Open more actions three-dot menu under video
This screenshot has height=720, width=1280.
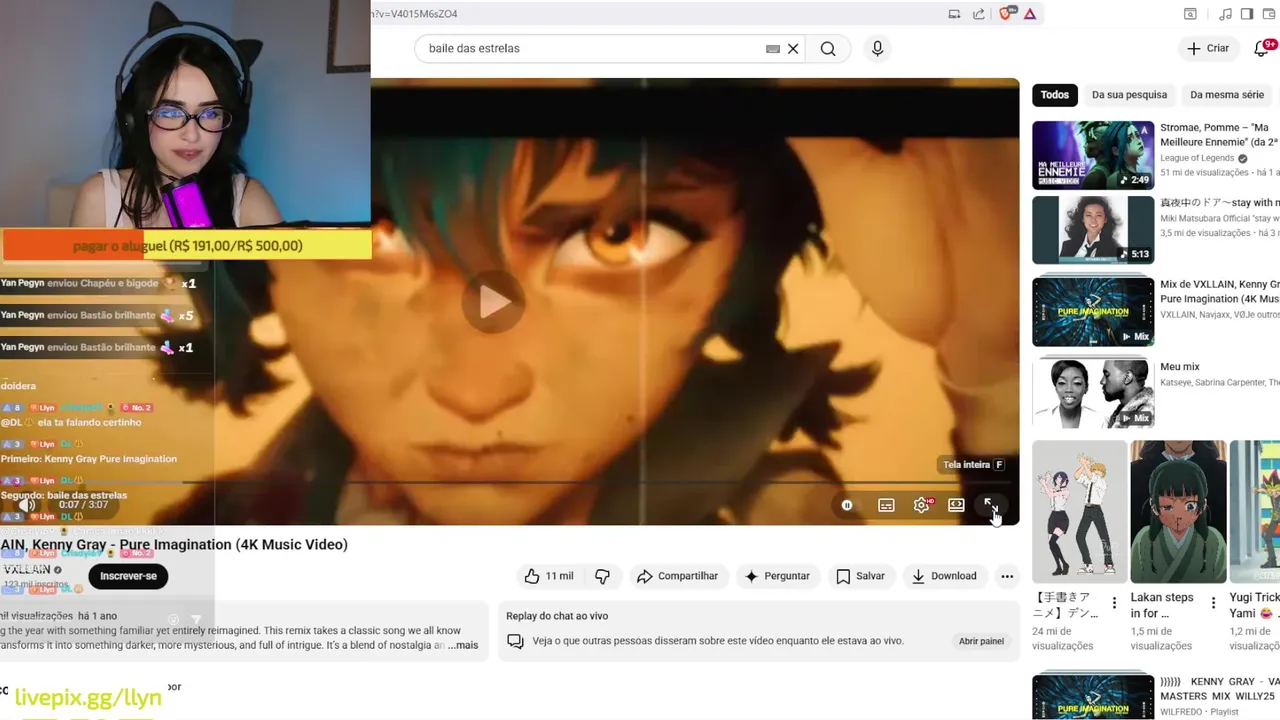tap(1007, 576)
